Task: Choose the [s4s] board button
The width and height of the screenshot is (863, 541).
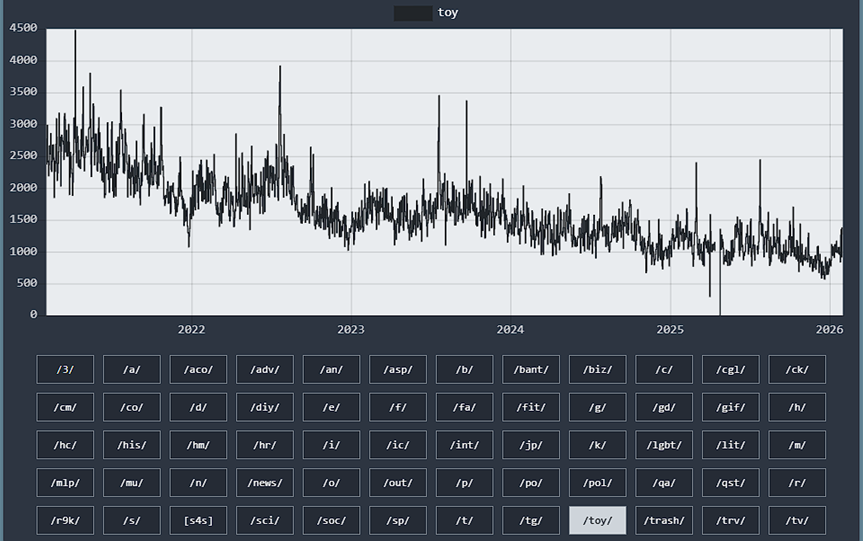Action: [x=198, y=520]
